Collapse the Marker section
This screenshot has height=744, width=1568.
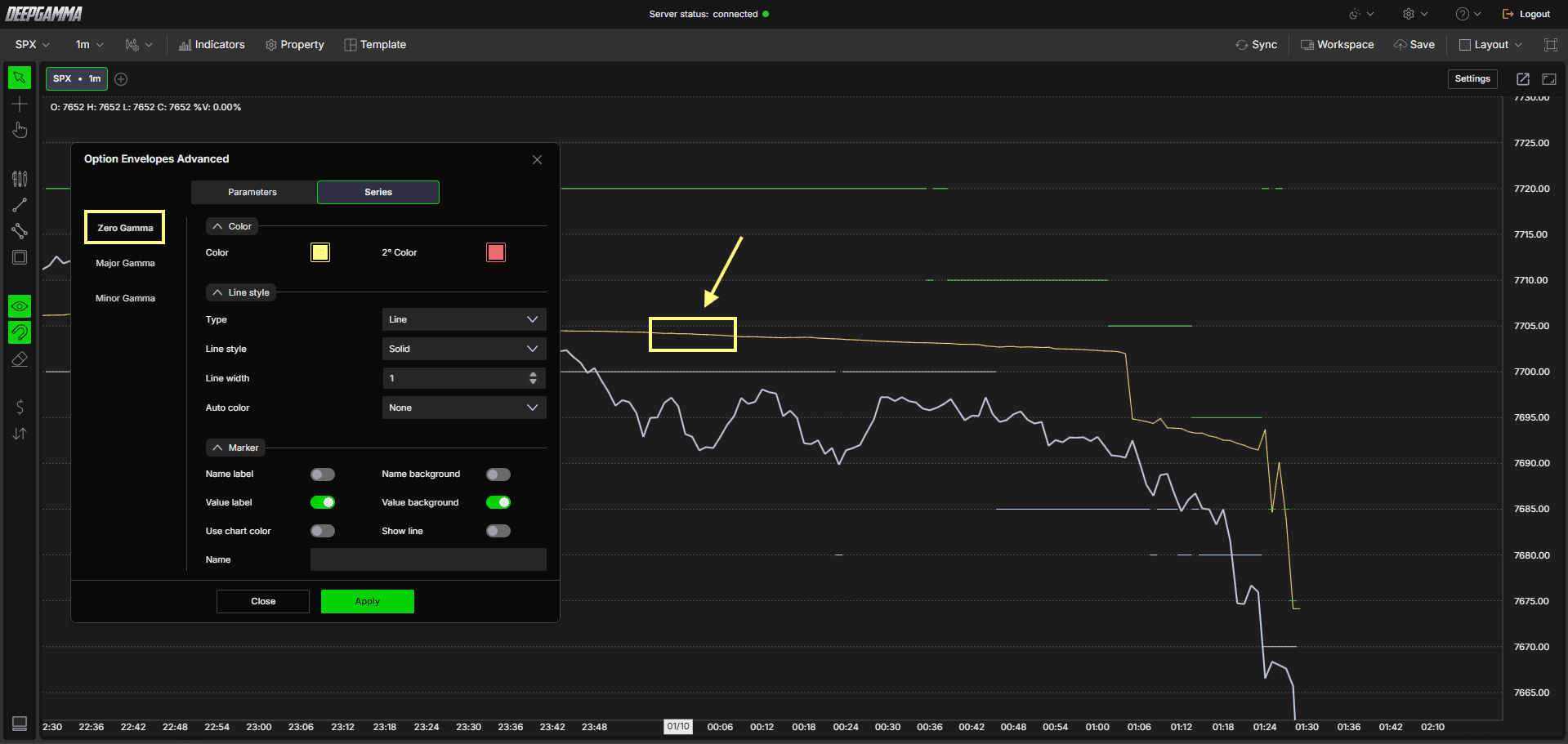(x=235, y=448)
